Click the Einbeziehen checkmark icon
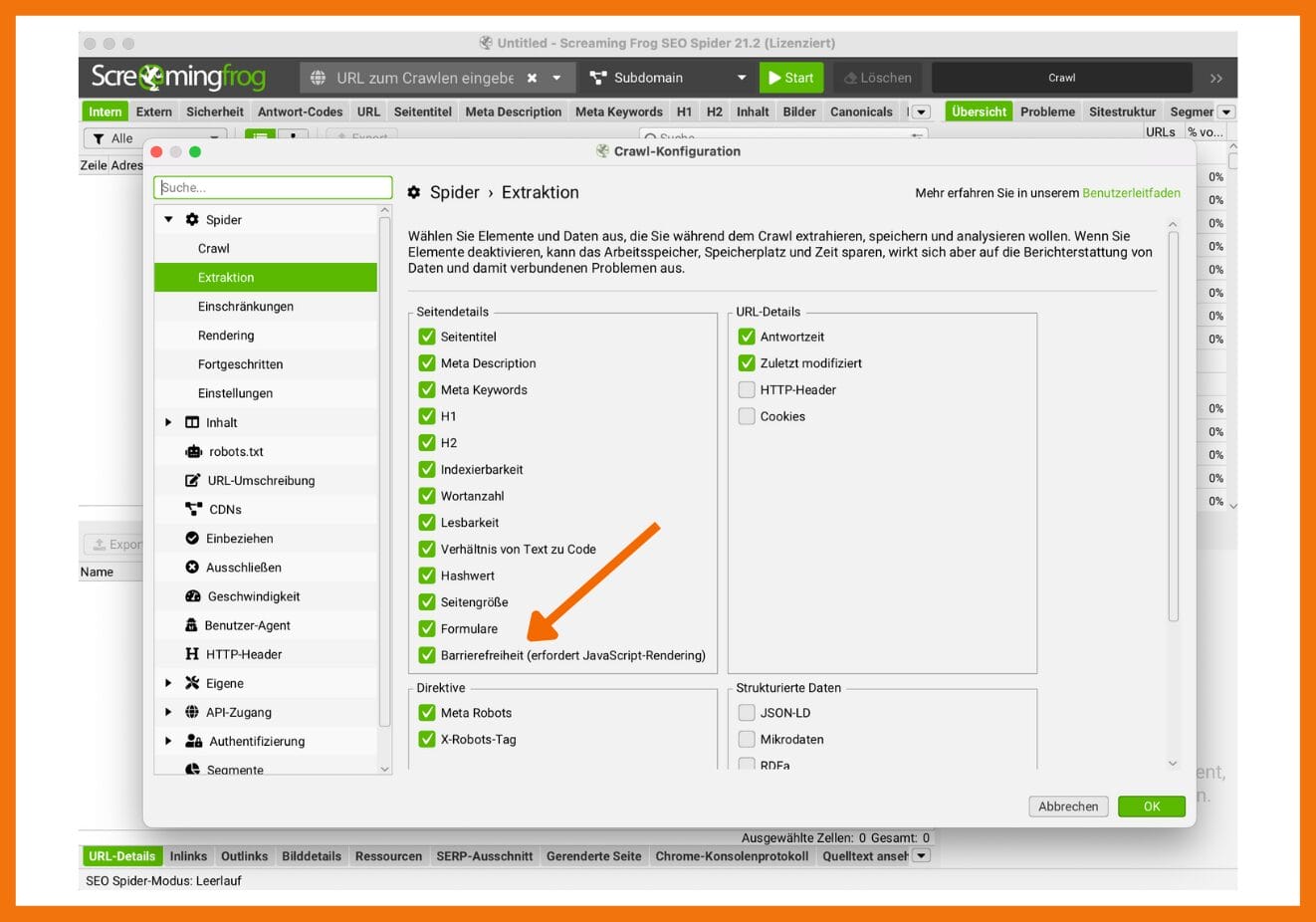The height and width of the screenshot is (922, 1316). click(192, 539)
